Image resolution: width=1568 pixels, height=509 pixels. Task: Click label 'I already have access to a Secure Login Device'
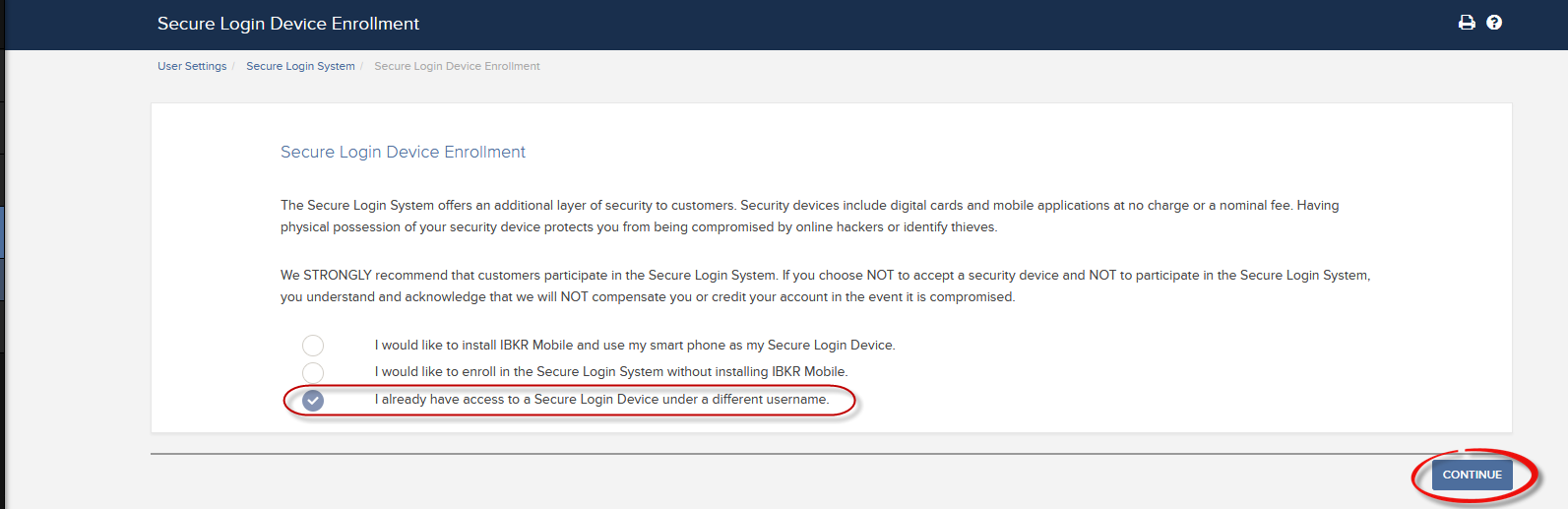[x=601, y=400]
